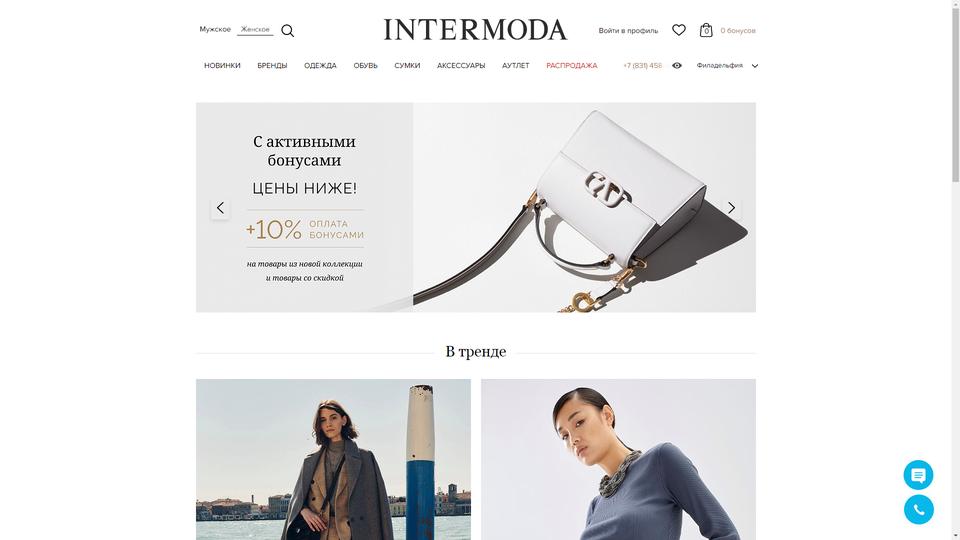Click Войти в профиль link
The width and height of the screenshot is (960, 540).
[628, 31]
